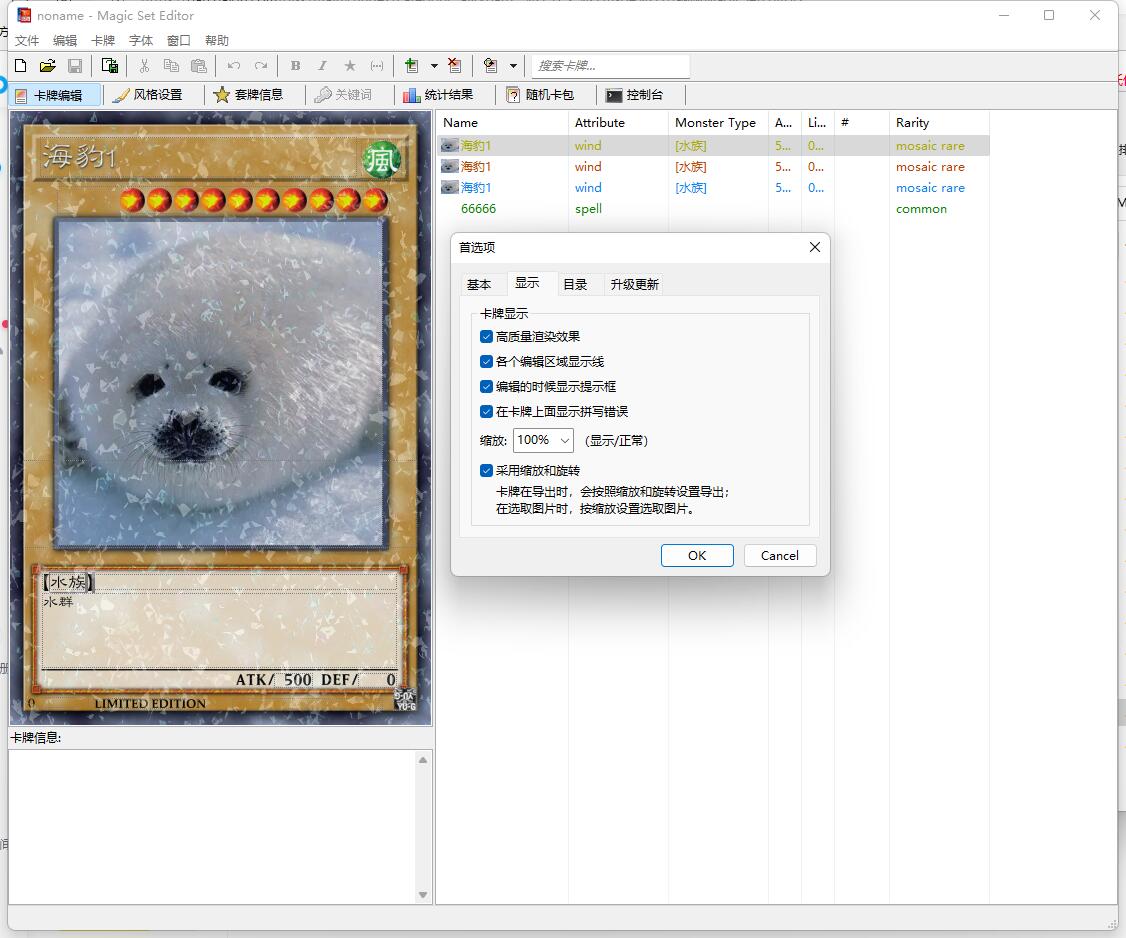The width and height of the screenshot is (1126, 938).
Task: Click the Paste clipboard icon
Action: pos(199,66)
